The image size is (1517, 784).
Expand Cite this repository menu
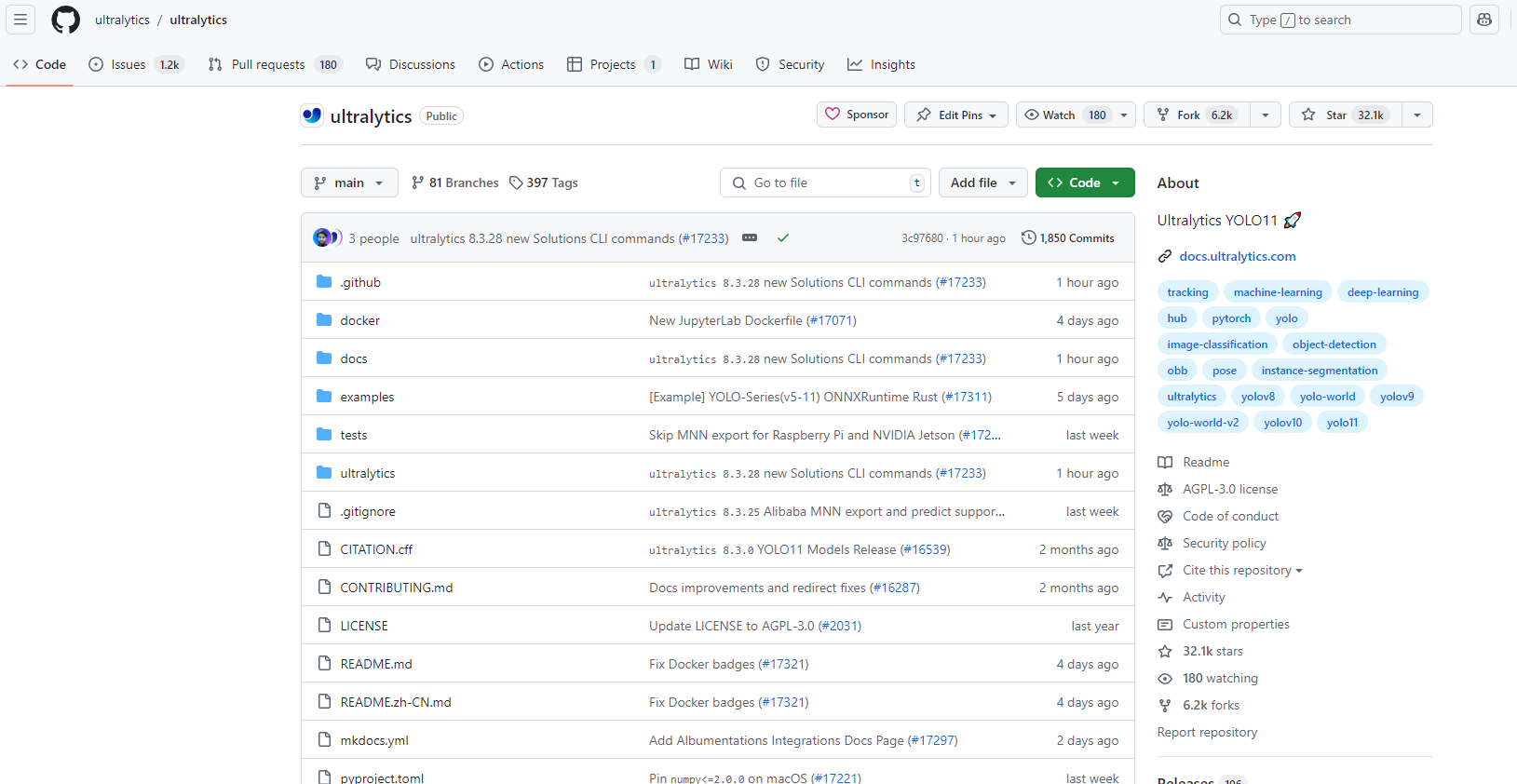1242,570
